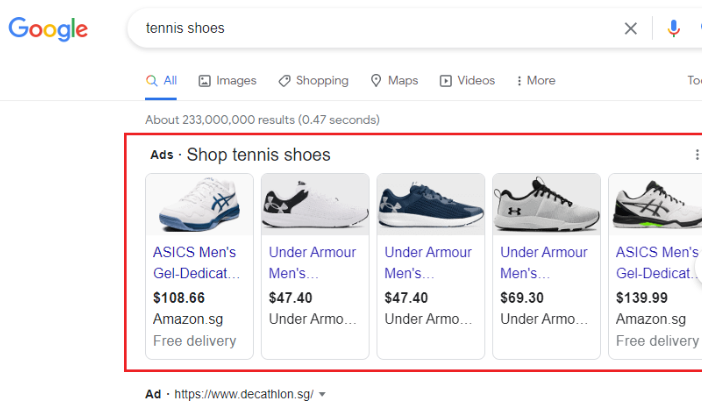This screenshot has height=403, width=702.
Task: Switch to the Images tab
Action: [x=227, y=81]
